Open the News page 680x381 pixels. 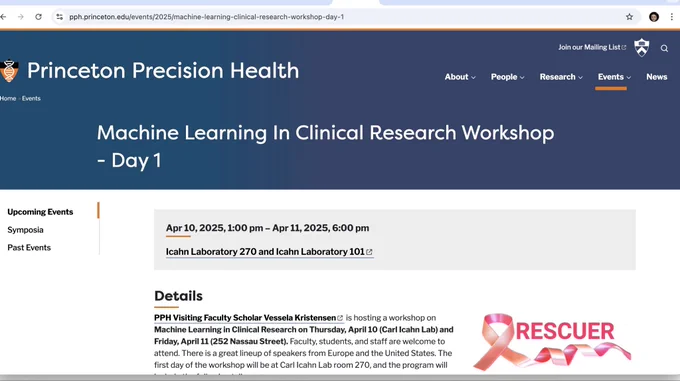coord(657,77)
